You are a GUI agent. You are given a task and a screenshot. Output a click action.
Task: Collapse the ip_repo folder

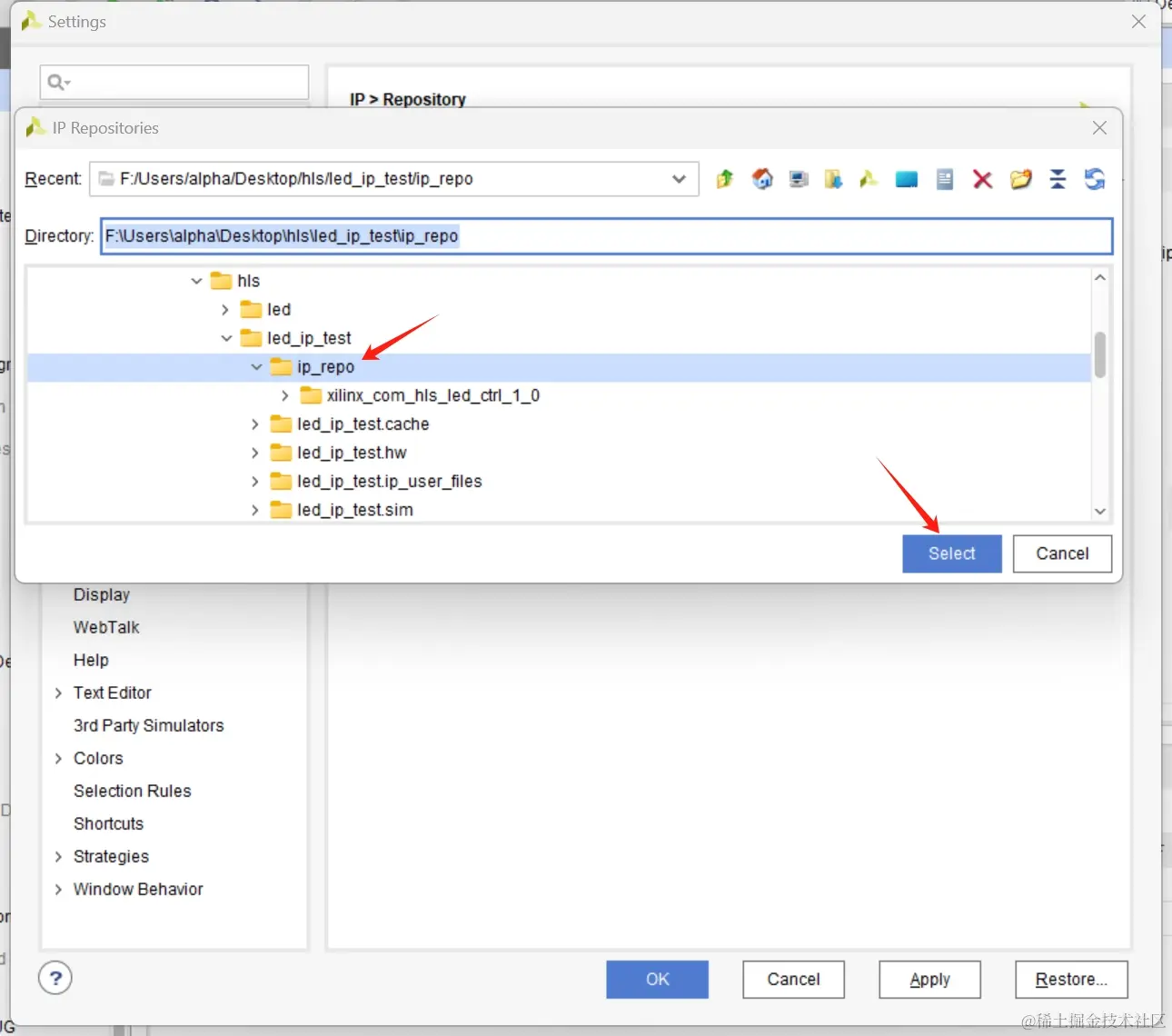256,367
